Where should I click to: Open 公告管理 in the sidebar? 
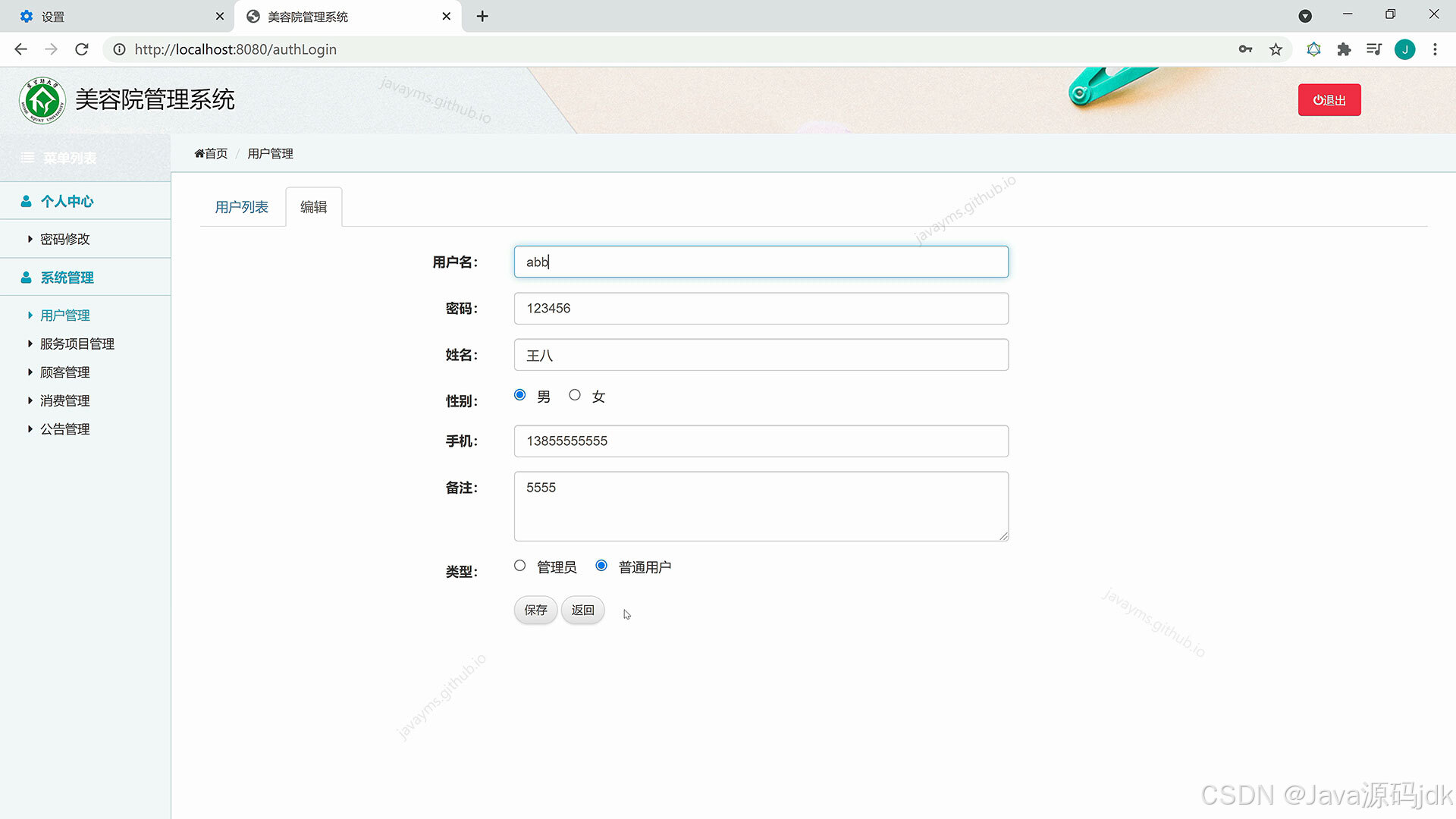(x=65, y=429)
